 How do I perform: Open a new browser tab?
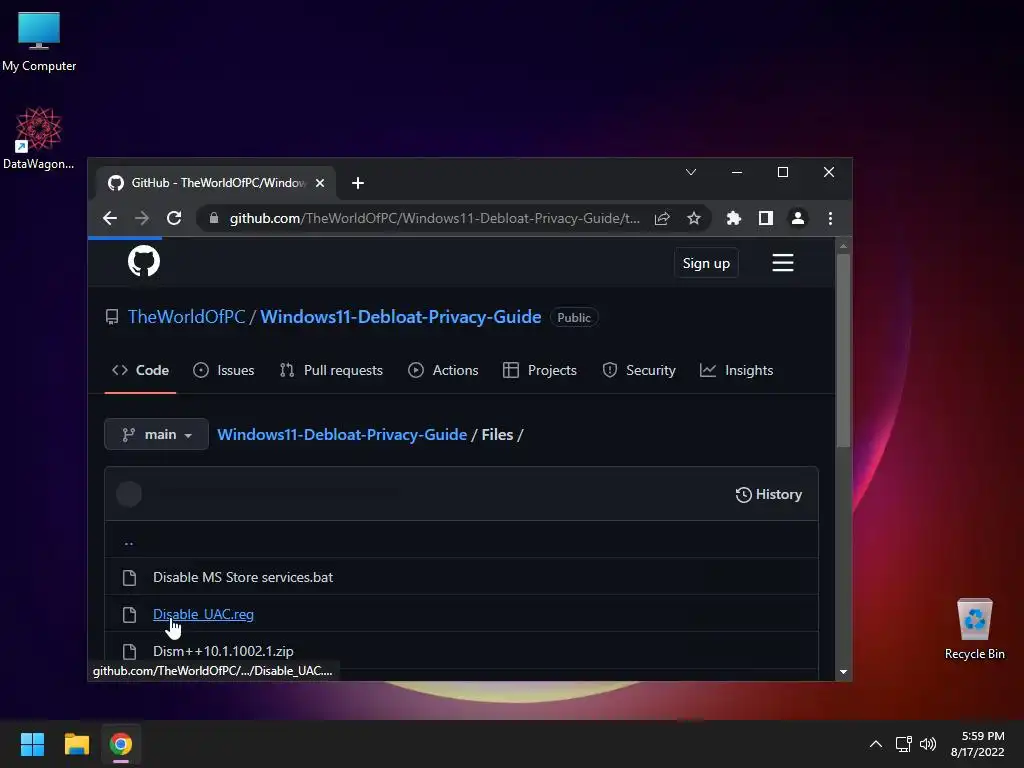(358, 183)
